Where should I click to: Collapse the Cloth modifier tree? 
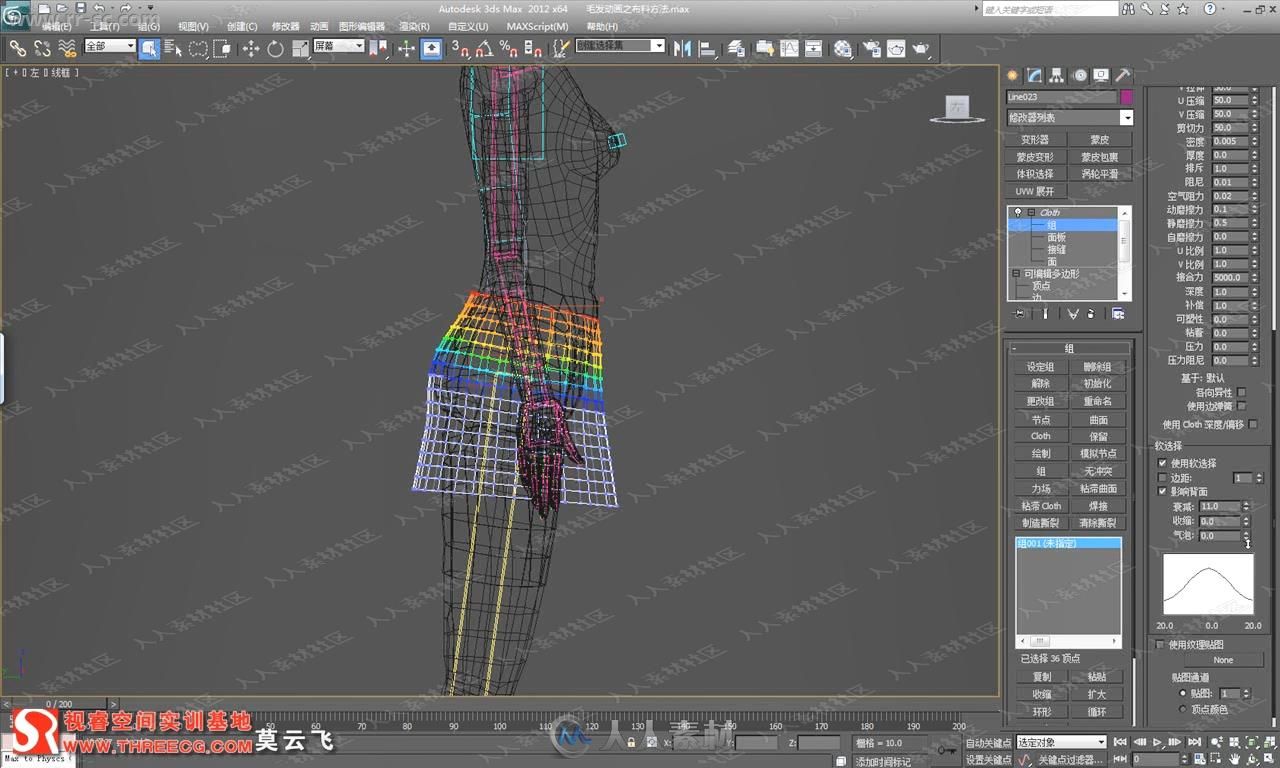pos(1031,212)
